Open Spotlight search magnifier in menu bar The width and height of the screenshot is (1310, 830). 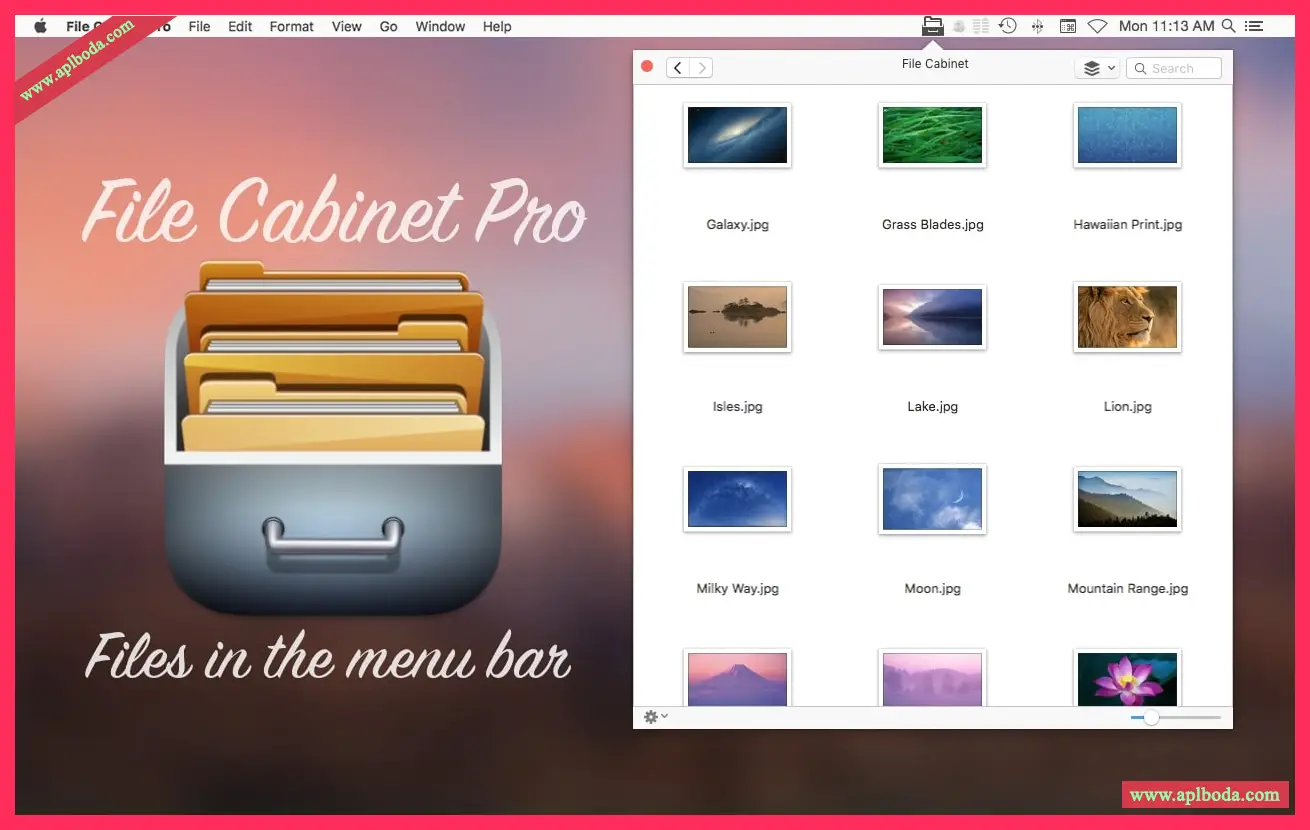click(1228, 26)
